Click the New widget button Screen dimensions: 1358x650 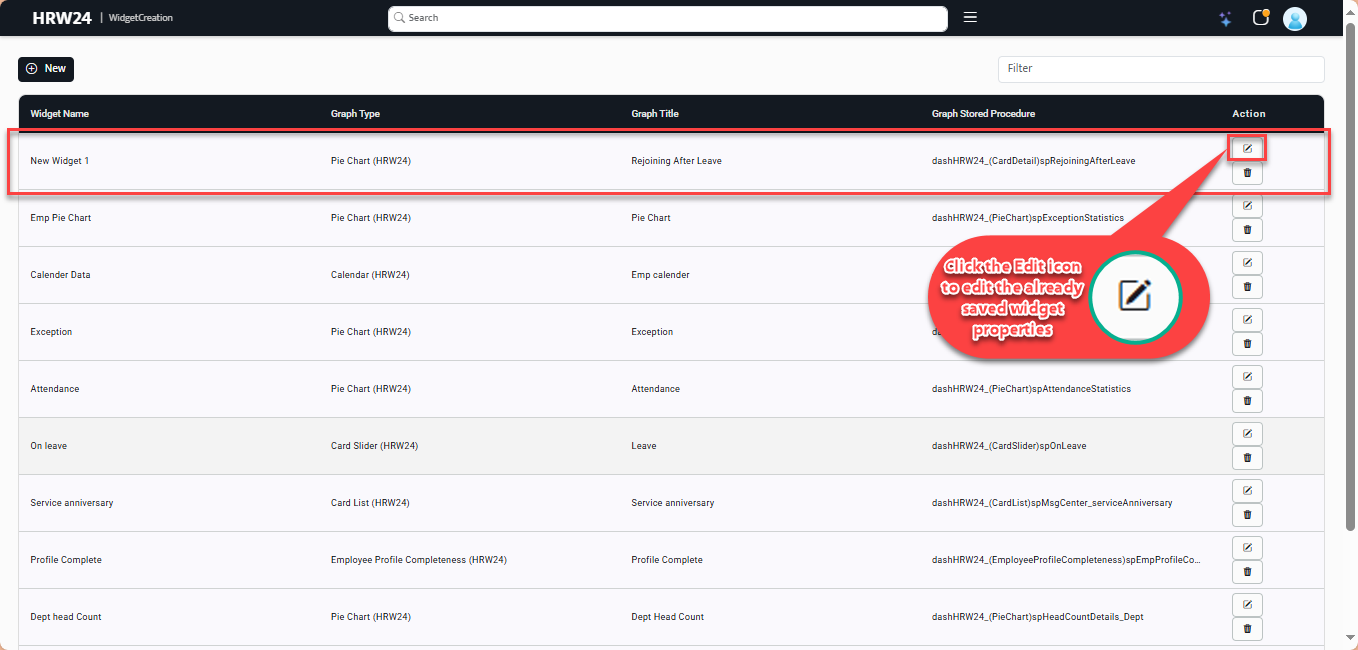point(46,69)
